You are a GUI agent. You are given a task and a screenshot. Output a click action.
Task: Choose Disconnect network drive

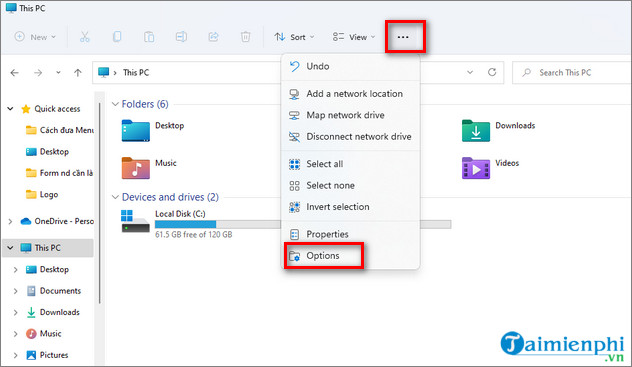coord(351,137)
